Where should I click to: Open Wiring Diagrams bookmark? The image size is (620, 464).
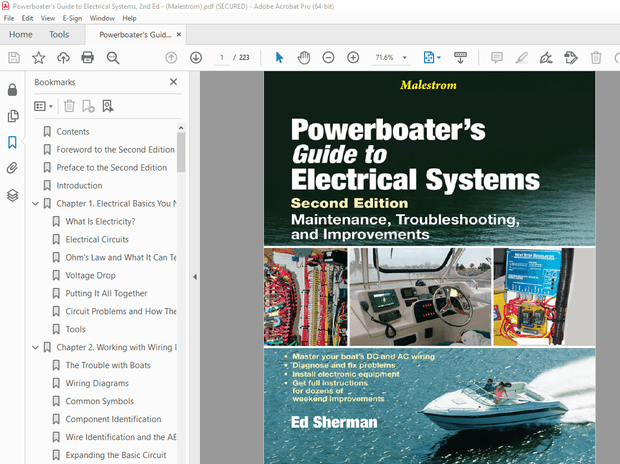[x=97, y=383]
